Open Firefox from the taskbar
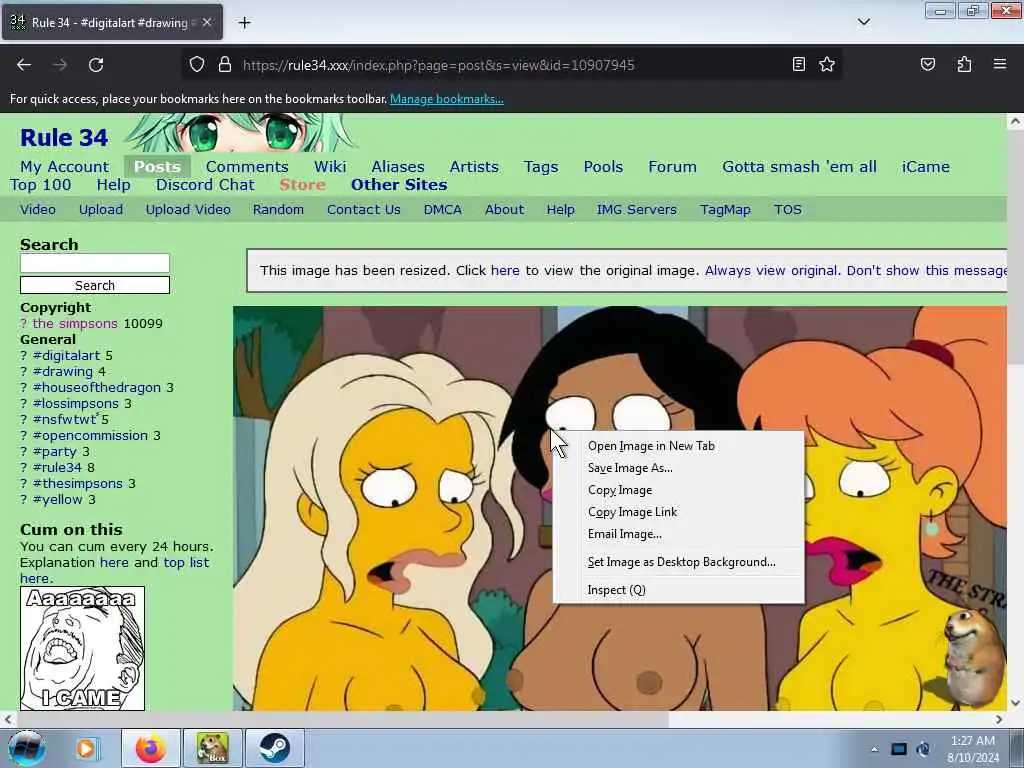 pyautogui.click(x=150, y=748)
